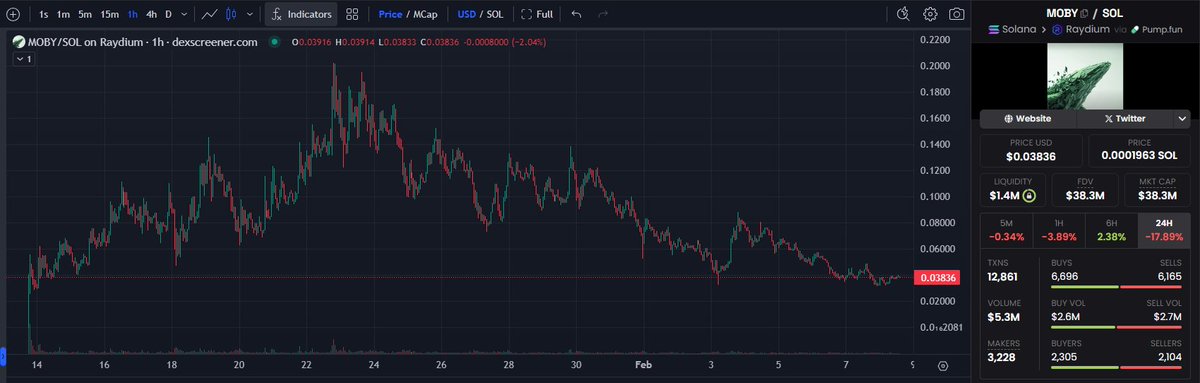Select the 6H stats tab
The height and width of the screenshot is (383, 1200).
pyautogui.click(x=1111, y=230)
